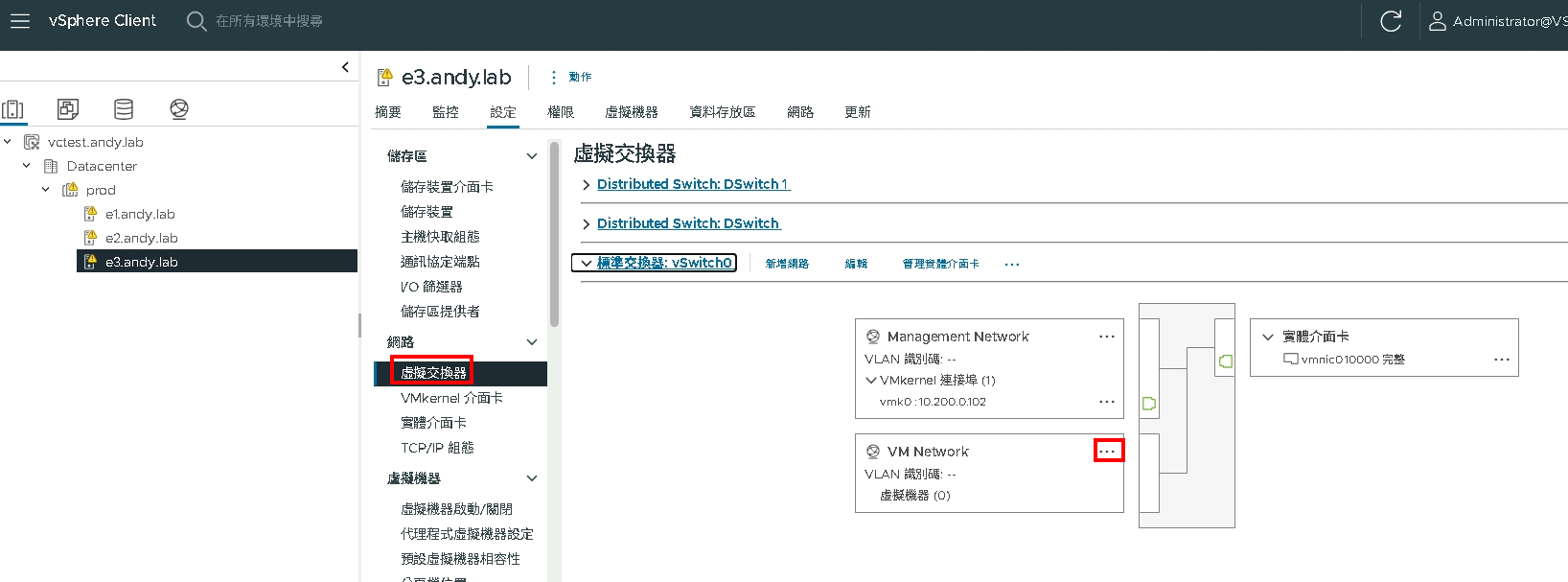Open the 虛擬機器 tab
This screenshot has height=582, width=1568.
[x=632, y=112]
